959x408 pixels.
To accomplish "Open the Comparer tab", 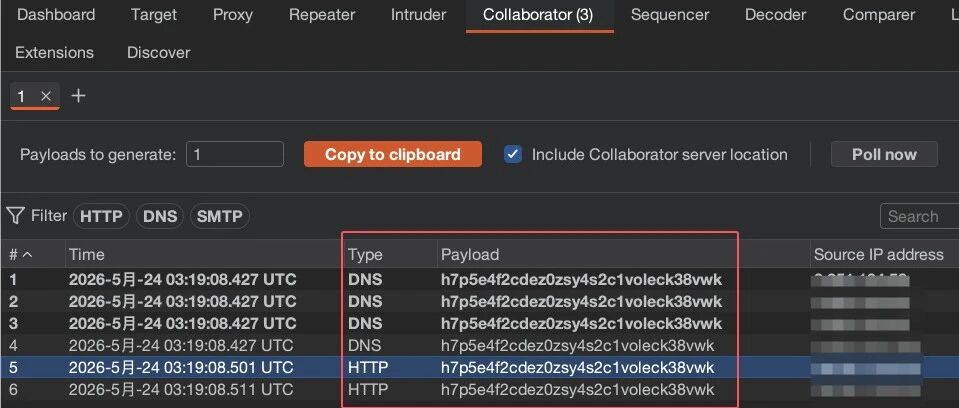I will tap(879, 15).
